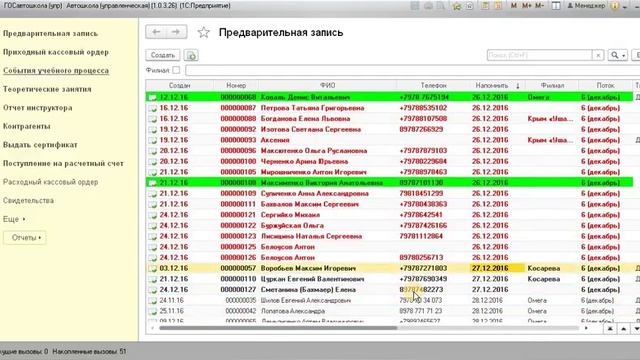Open the calculator icon in the title bar
640x360 pixels.
[x=484, y=6]
